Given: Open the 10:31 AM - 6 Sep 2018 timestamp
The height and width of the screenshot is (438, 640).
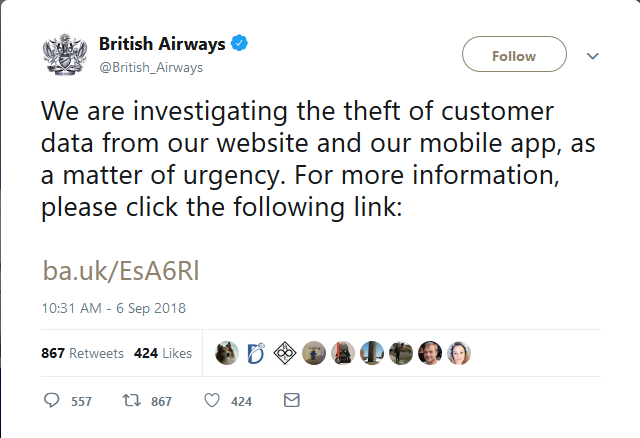Looking at the screenshot, I should point(114,307).
